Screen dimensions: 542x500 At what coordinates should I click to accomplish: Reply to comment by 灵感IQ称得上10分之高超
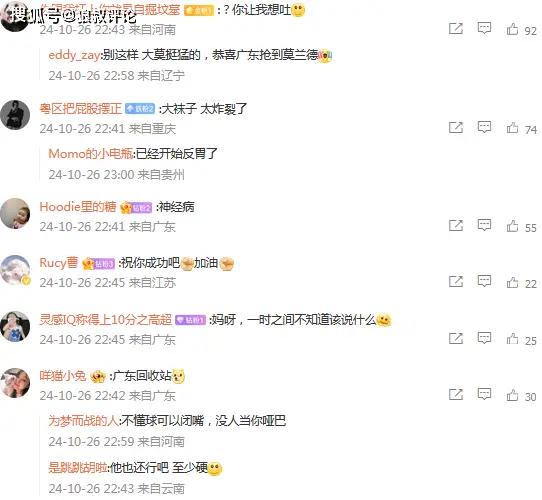[x=484, y=338]
